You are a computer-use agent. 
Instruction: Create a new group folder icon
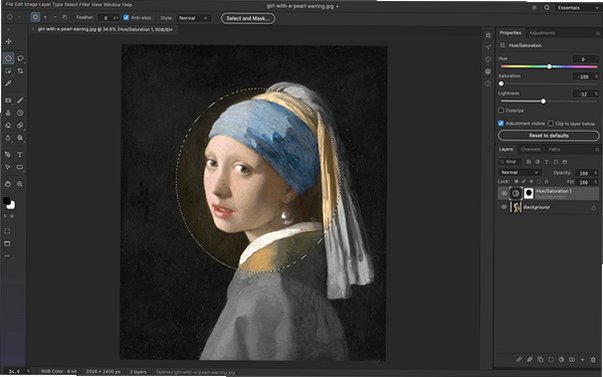coord(572,359)
